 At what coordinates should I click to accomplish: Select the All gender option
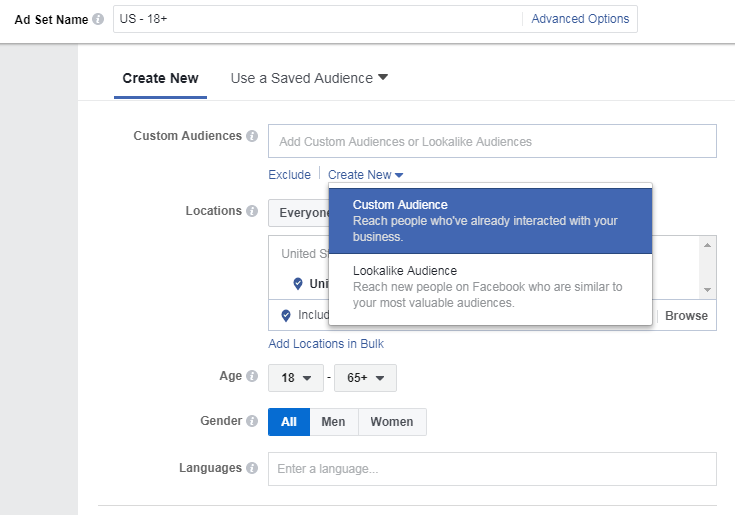(x=289, y=422)
